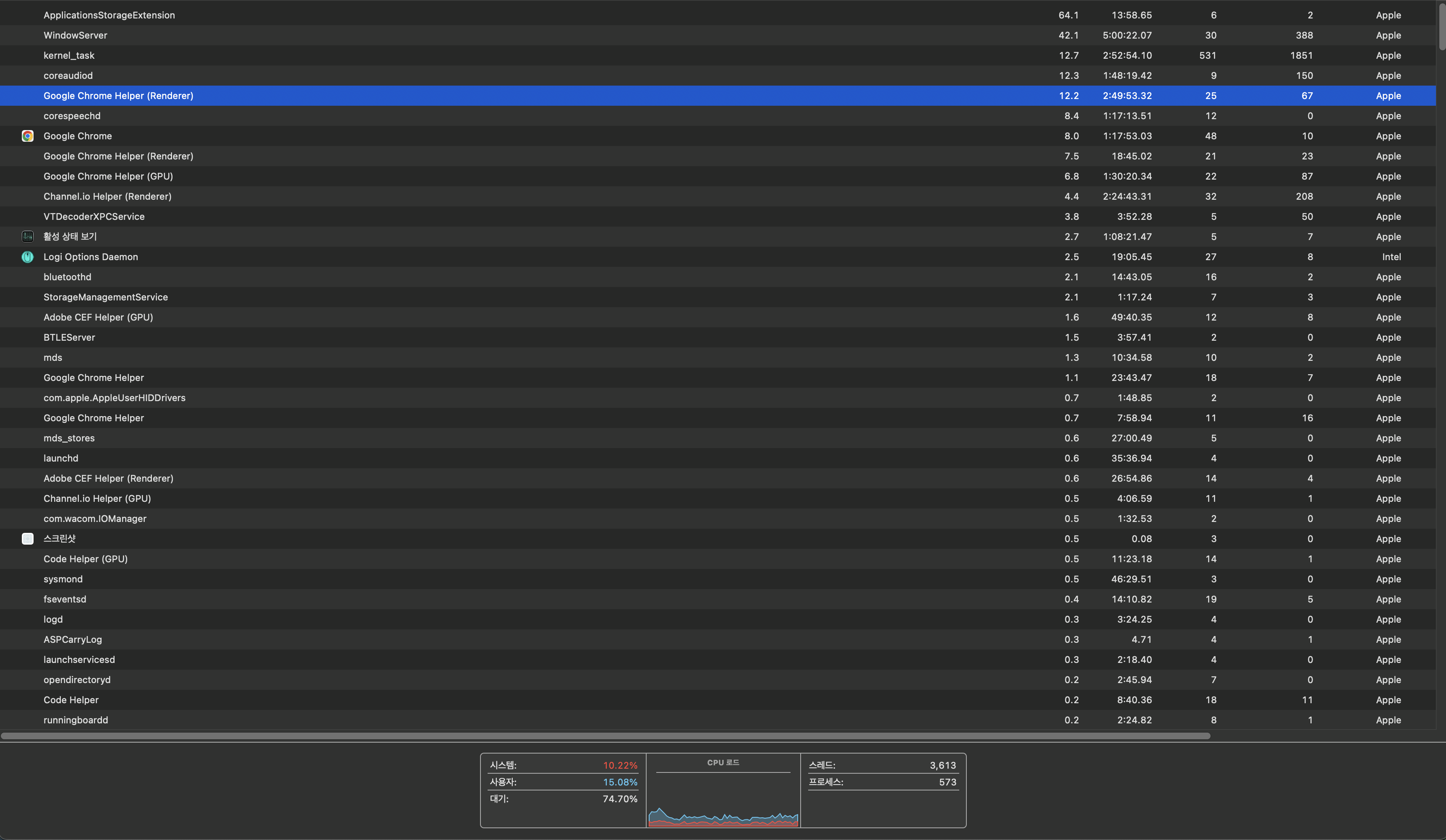Click the Google Chrome app icon

(28, 136)
